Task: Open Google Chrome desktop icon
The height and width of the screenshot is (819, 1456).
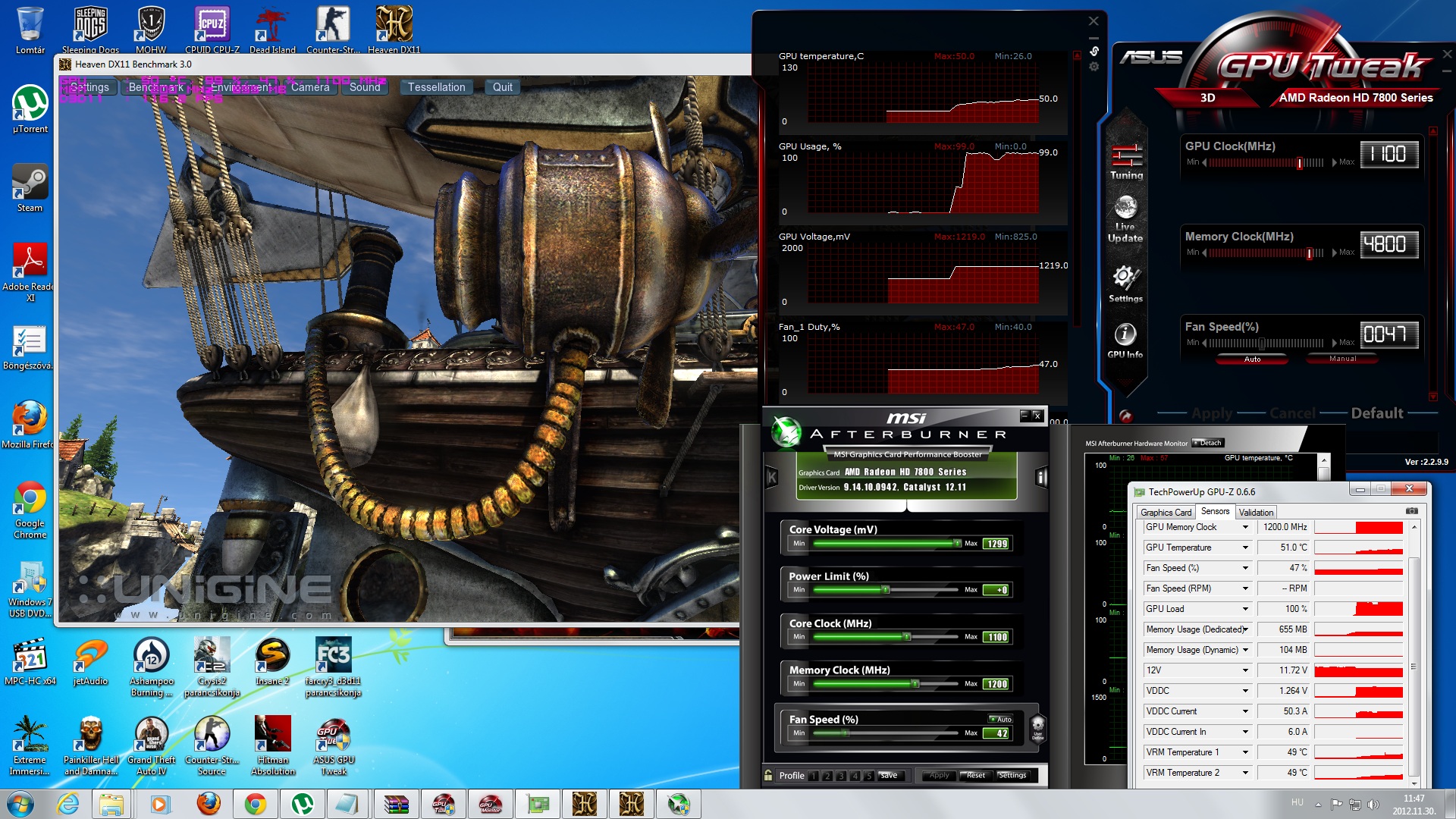Action: (30, 510)
